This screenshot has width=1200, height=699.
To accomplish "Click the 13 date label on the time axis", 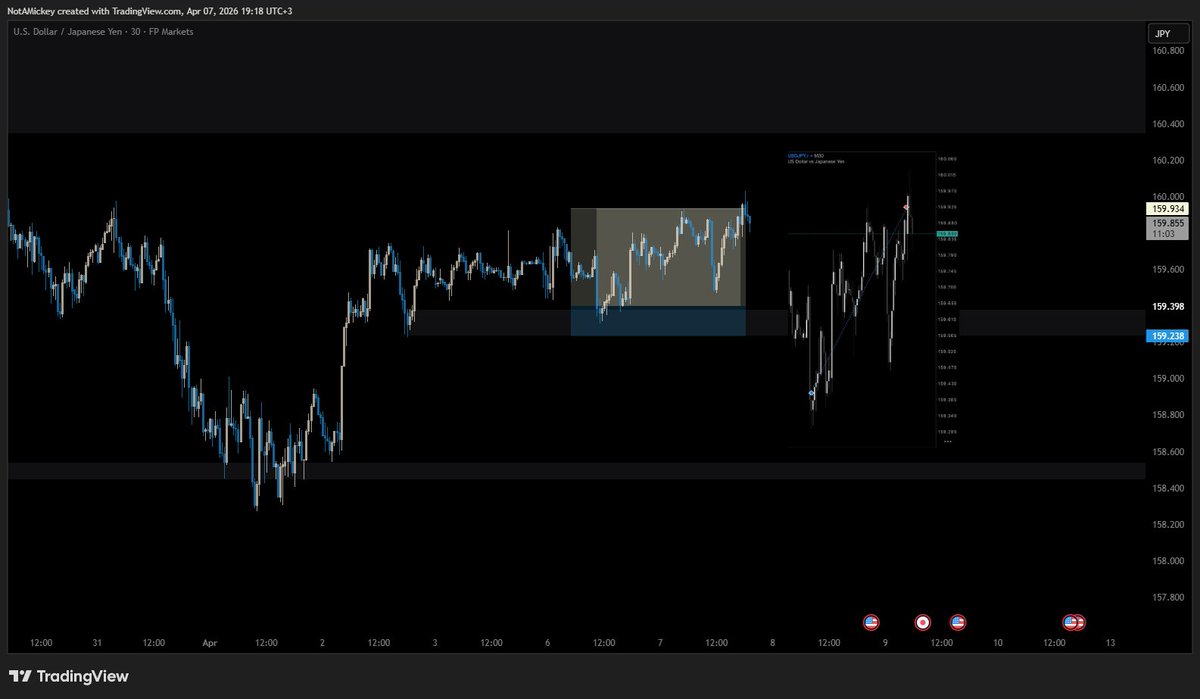I will coord(1110,643).
